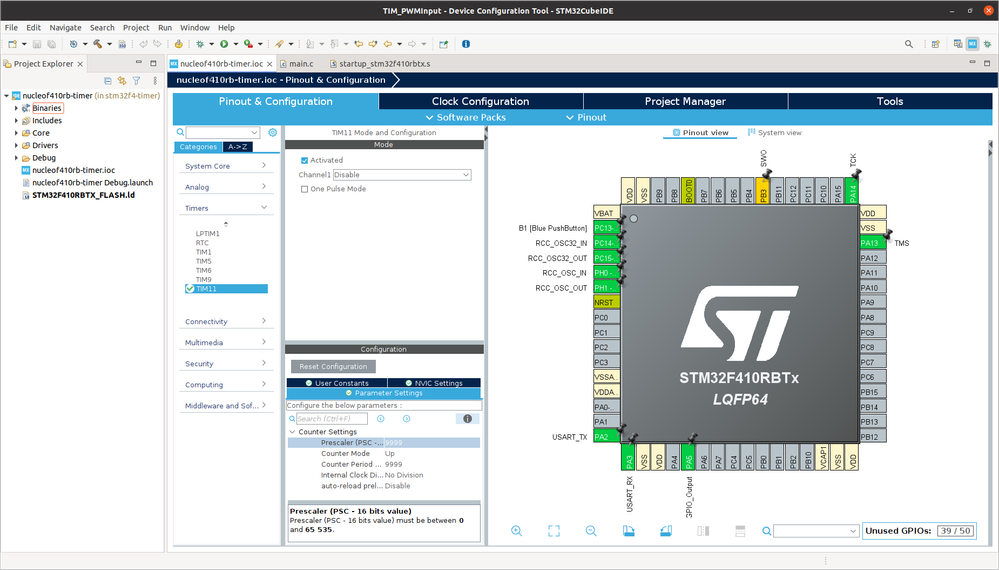This screenshot has width=999, height=570.
Task: Click pin PB3 on the chip
Action: [763, 190]
